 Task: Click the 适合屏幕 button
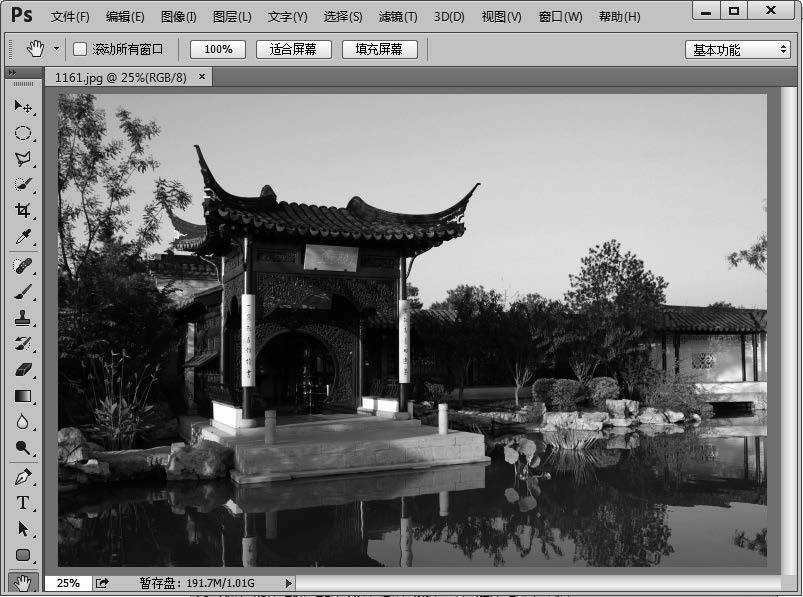(x=293, y=49)
